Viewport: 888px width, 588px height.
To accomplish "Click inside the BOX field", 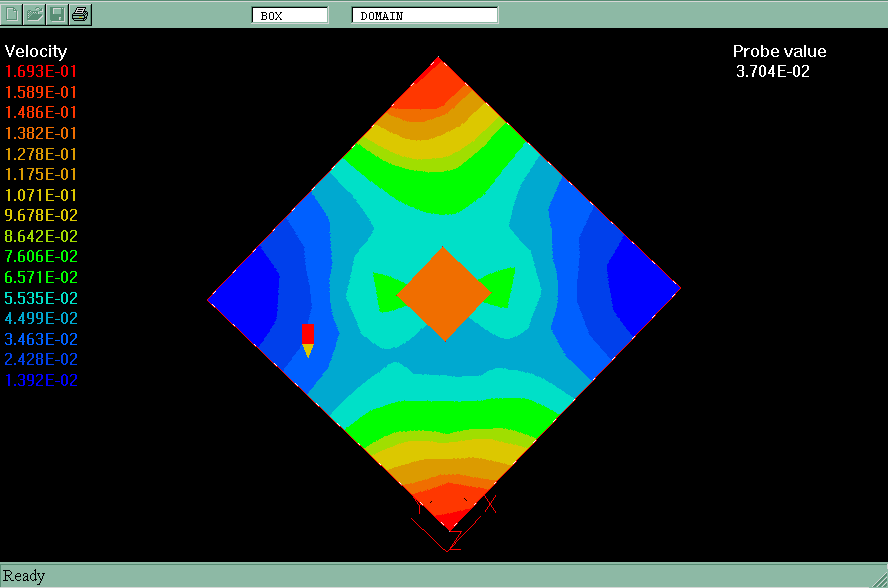I will click(290, 15).
